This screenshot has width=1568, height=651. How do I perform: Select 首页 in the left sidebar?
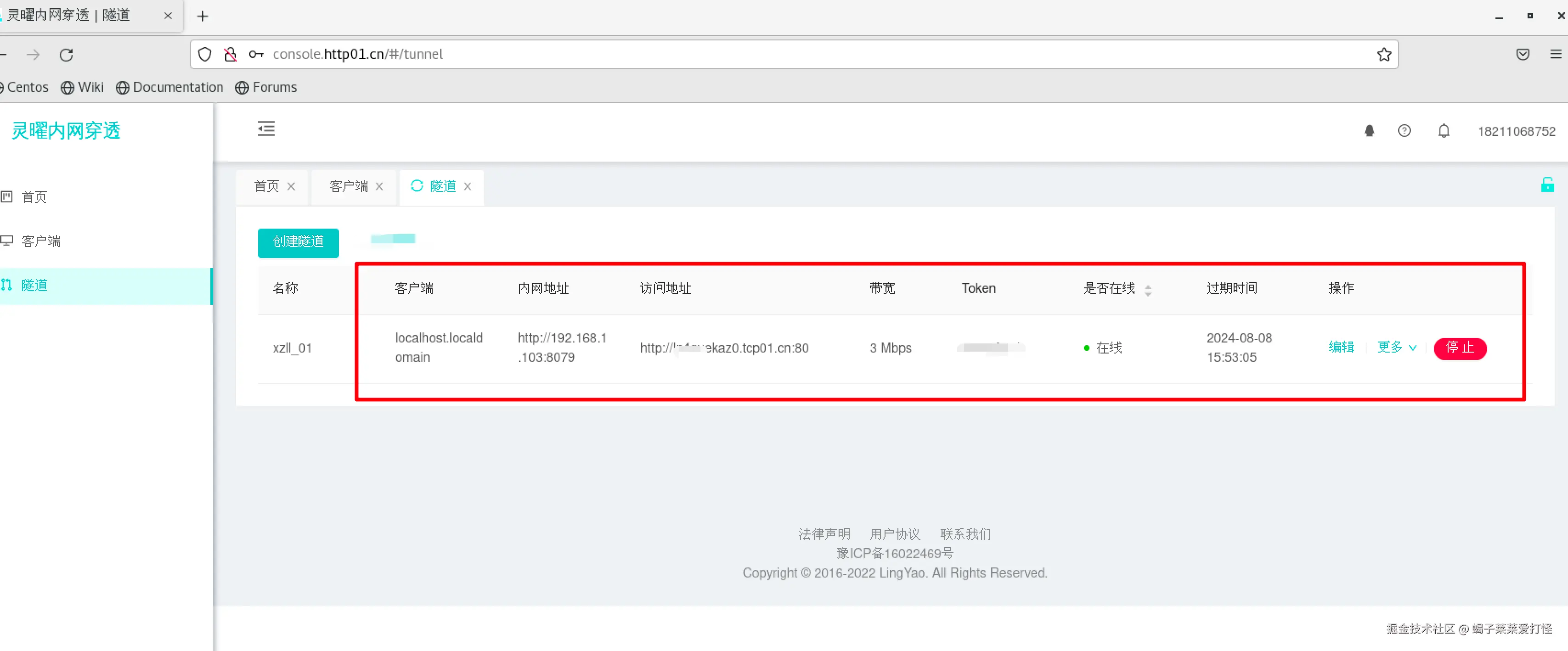point(34,196)
